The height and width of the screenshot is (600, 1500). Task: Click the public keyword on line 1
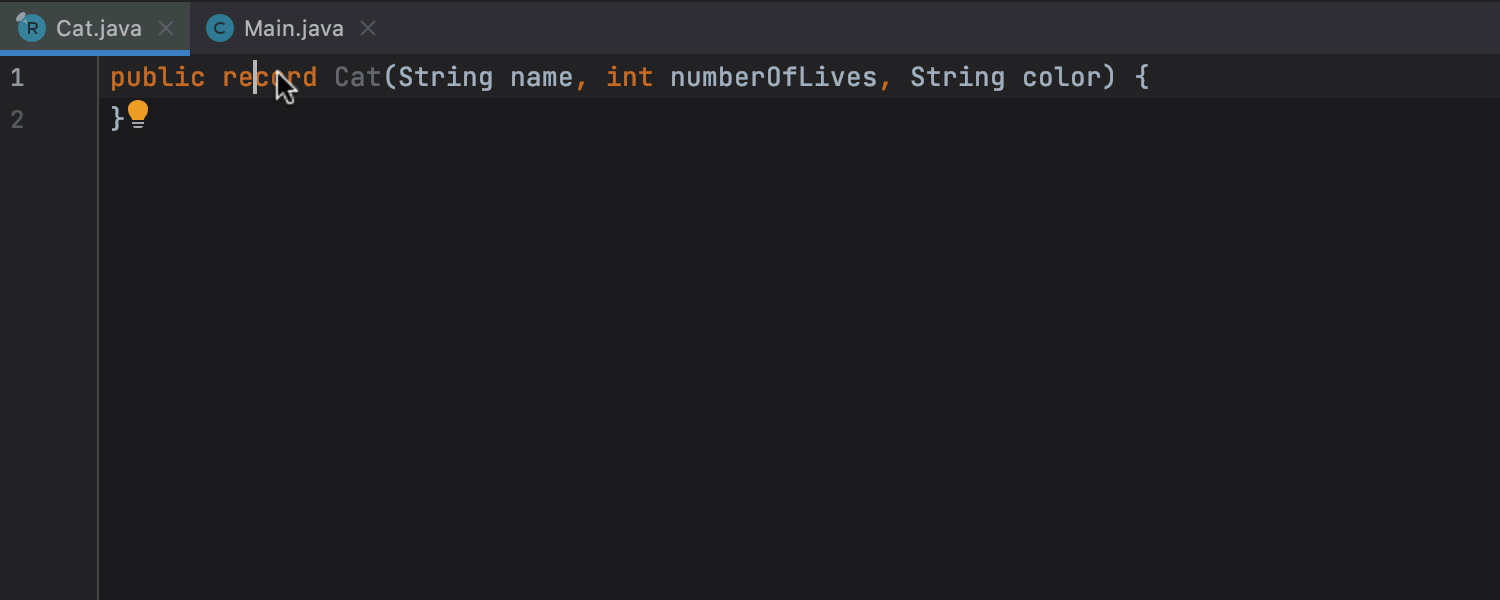coord(156,77)
